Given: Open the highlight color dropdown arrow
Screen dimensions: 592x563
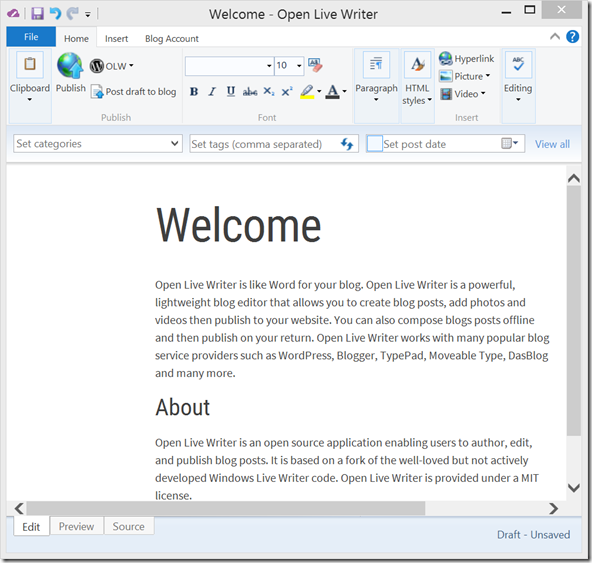Looking at the screenshot, I should [x=319, y=91].
